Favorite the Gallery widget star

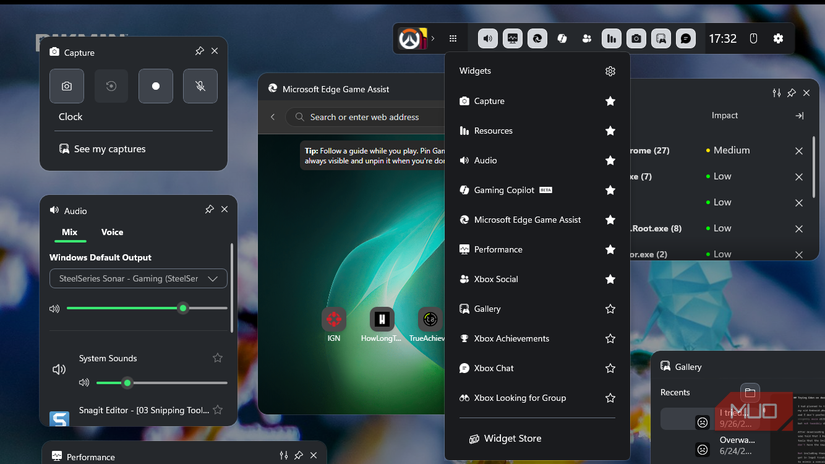(x=610, y=309)
